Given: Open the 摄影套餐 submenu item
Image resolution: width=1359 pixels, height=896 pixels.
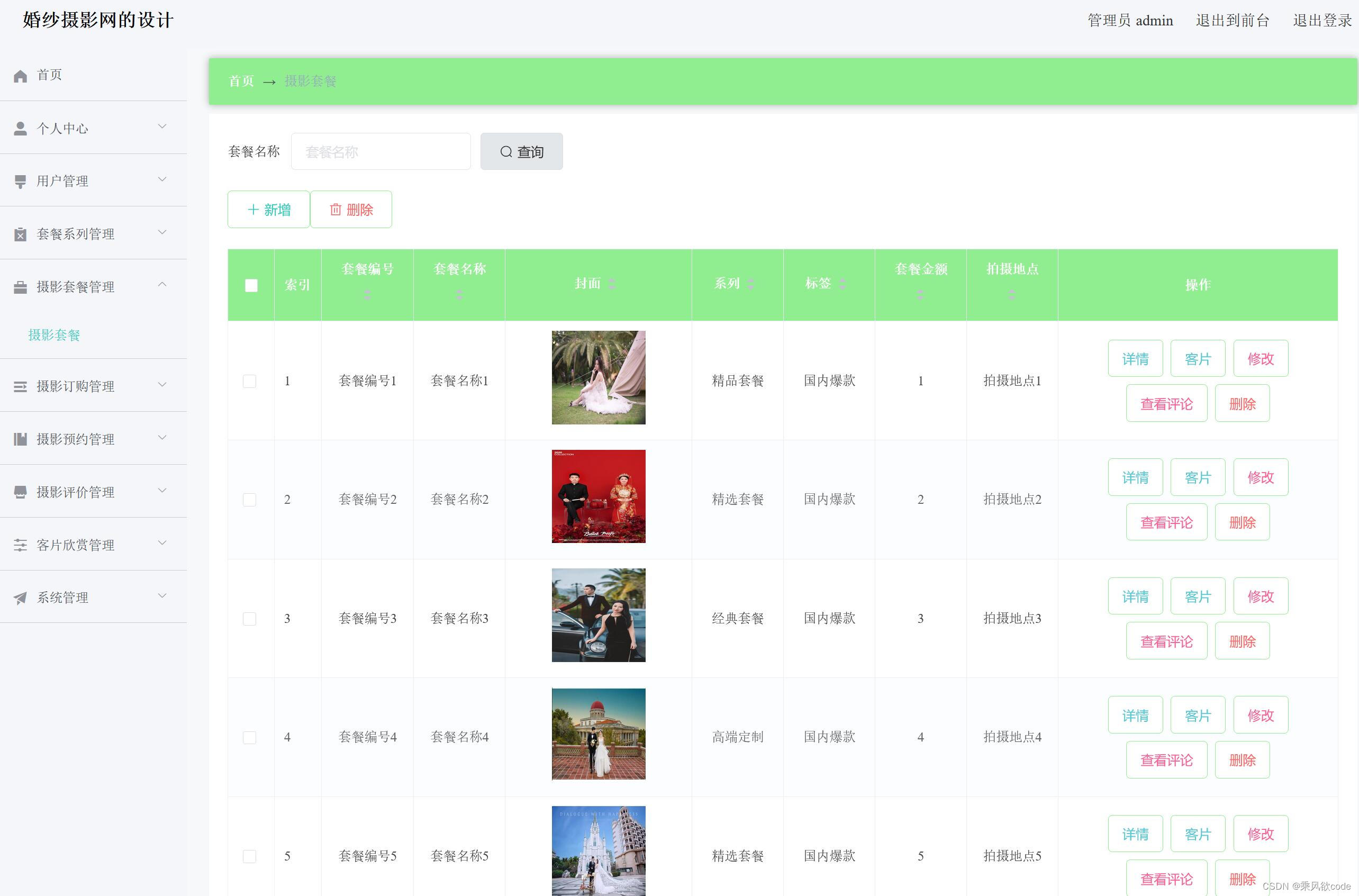Looking at the screenshot, I should tap(55, 335).
